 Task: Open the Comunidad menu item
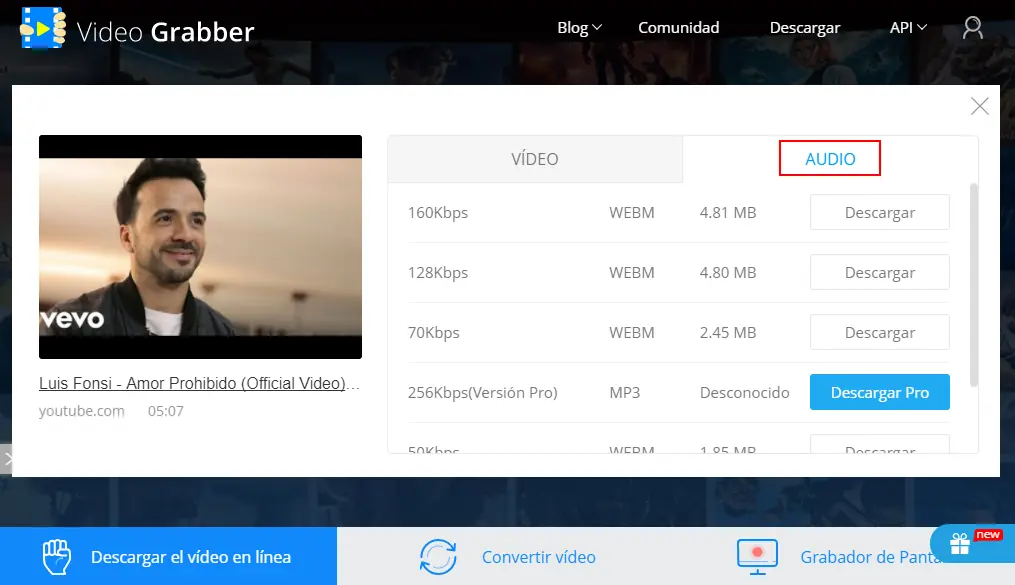click(678, 28)
